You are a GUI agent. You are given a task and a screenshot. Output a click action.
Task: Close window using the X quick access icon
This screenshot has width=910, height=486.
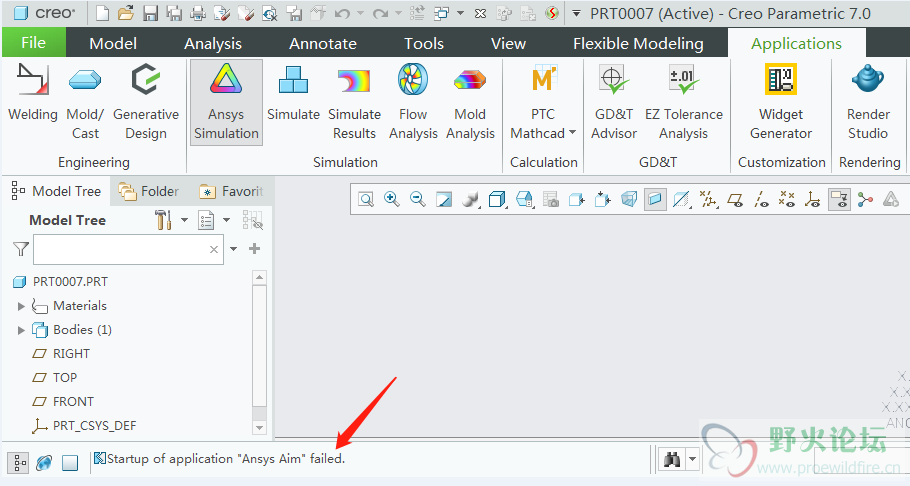pos(480,13)
